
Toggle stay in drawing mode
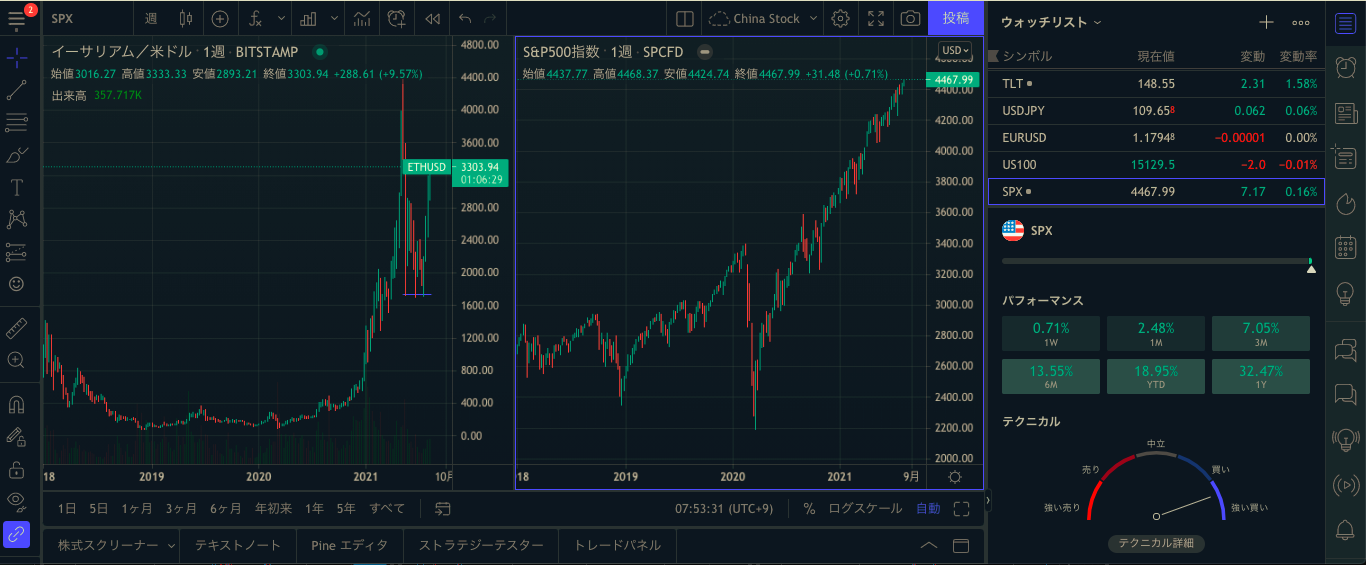click(x=17, y=436)
